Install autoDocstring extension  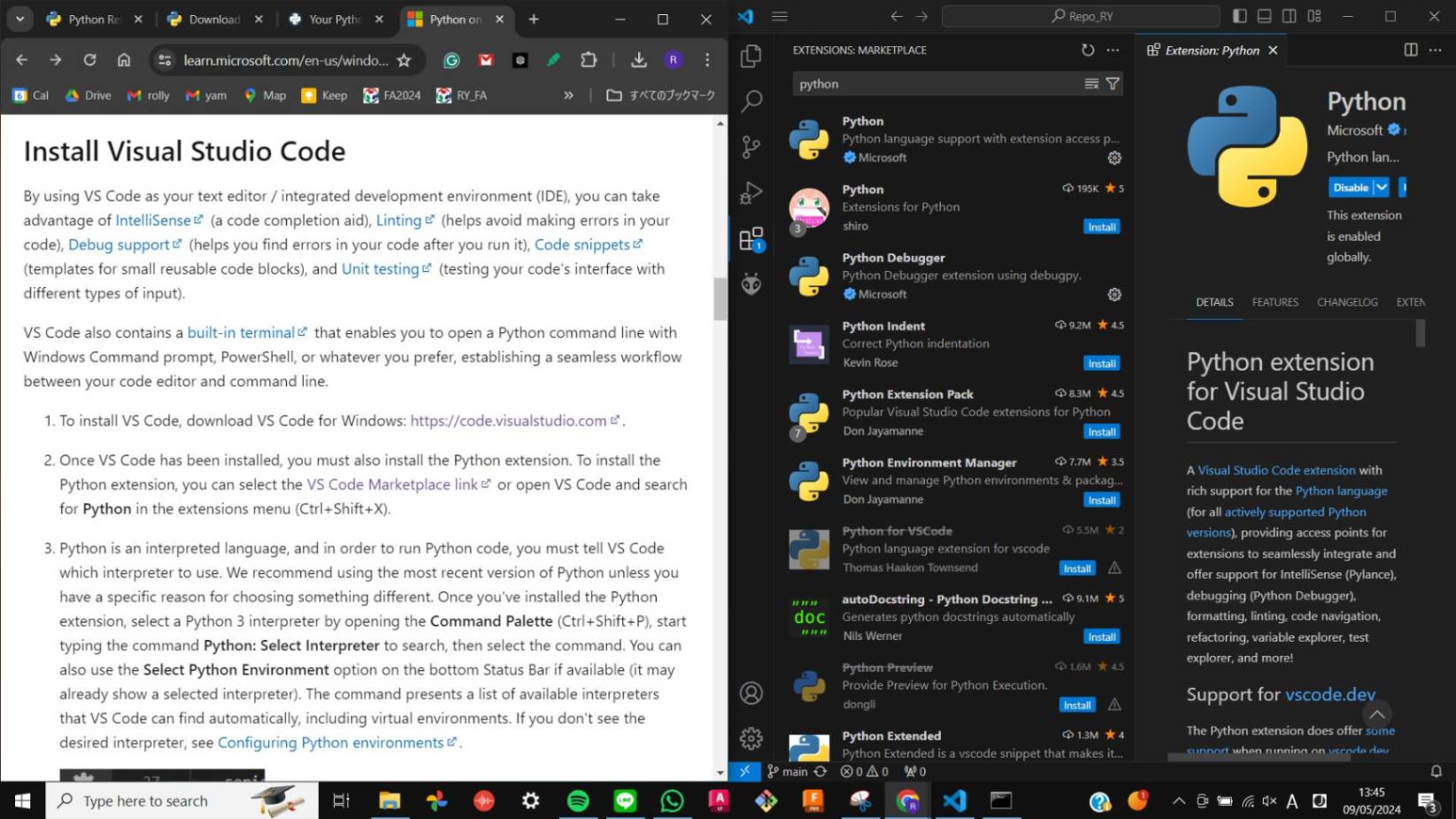point(1101,637)
